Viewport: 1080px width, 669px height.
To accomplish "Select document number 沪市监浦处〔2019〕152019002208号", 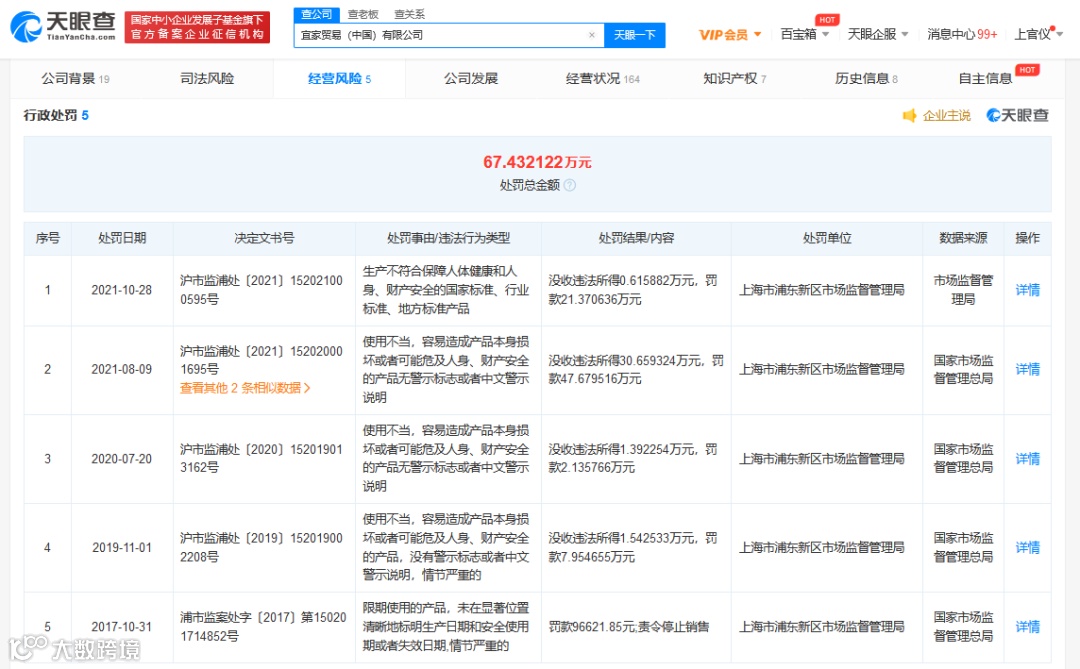I will 262,548.
